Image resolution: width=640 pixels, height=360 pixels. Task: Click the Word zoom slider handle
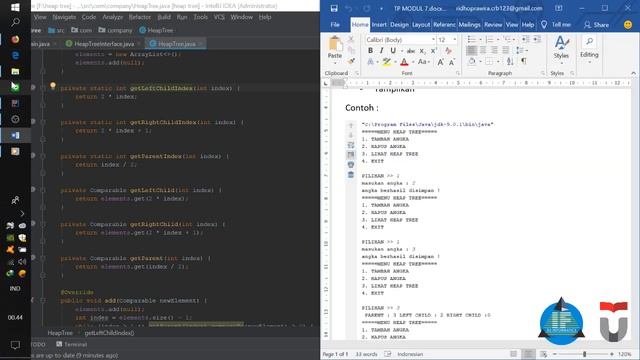point(584,354)
